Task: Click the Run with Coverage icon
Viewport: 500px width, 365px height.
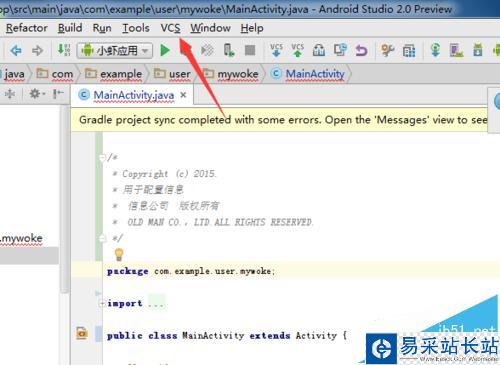Action: click(x=207, y=50)
